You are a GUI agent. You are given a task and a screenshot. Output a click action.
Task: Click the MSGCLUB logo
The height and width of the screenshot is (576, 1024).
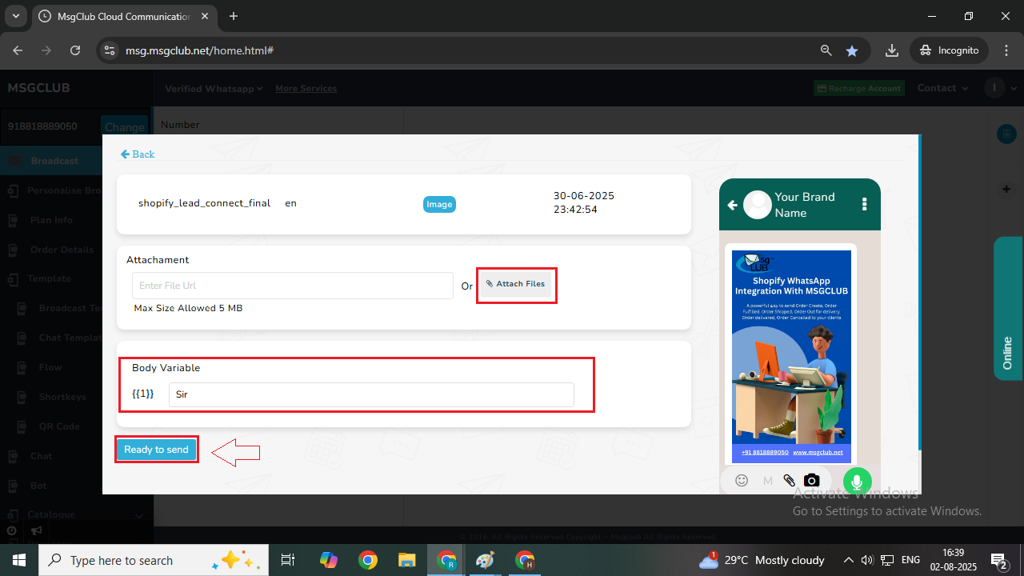click(39, 88)
